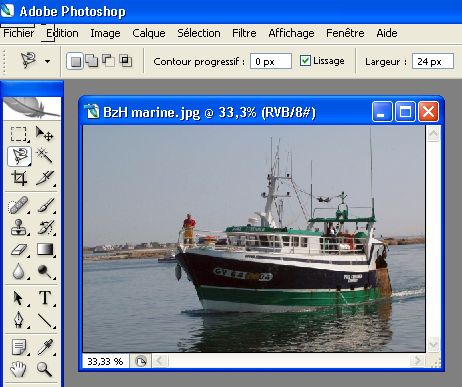Choose the Intersect with selection mode

coord(126,61)
